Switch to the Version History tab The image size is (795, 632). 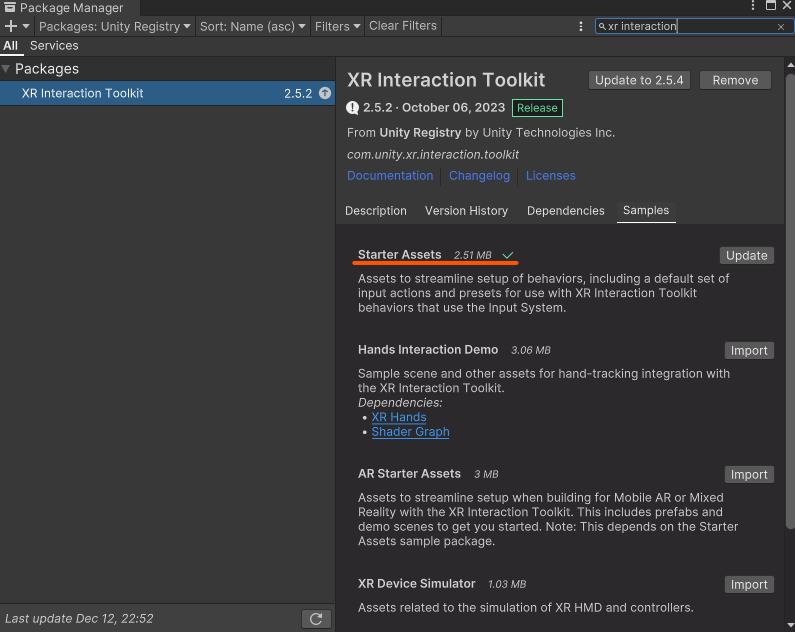466,211
